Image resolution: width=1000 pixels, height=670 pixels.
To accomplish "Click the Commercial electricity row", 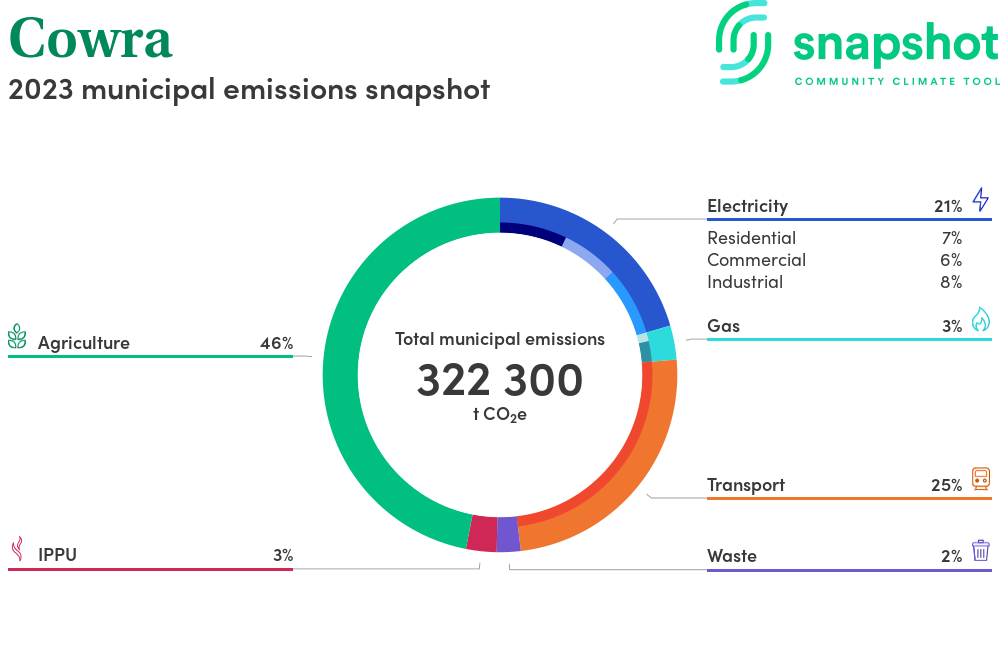I will click(x=756, y=260).
